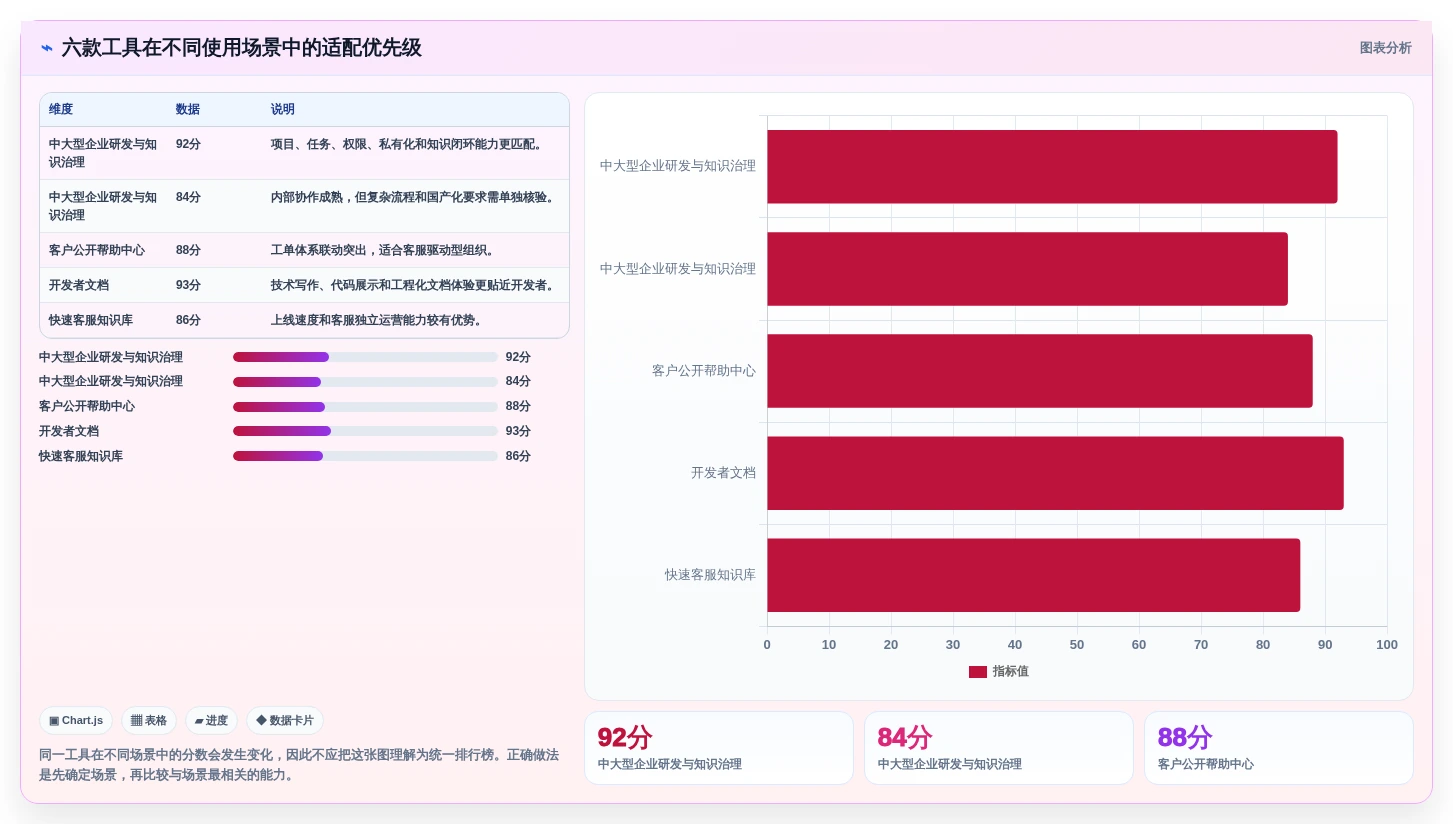Screen dimensions: 1453x824
Task: Click 开发者文档 in the table's 维度 column
Action: pyautogui.click(x=79, y=285)
